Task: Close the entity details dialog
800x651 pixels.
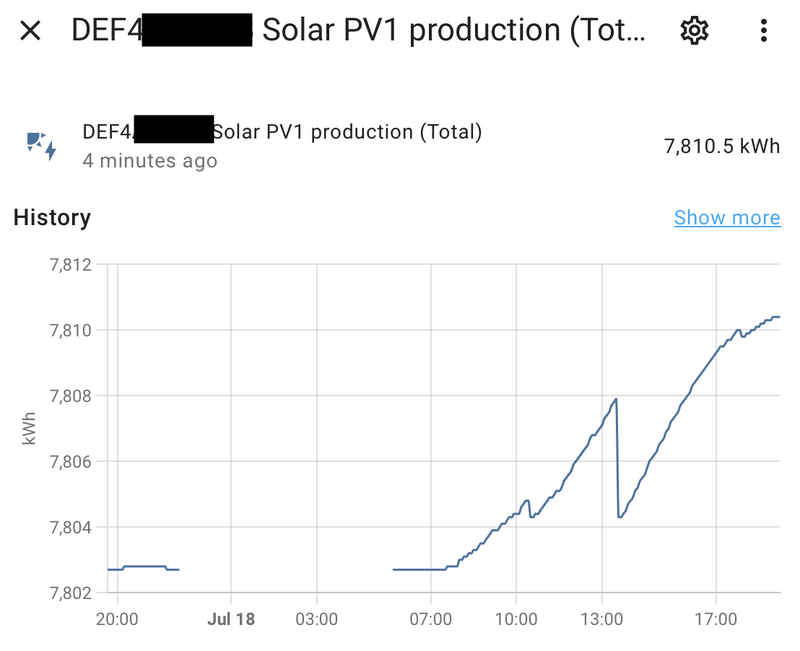Action: (x=31, y=31)
